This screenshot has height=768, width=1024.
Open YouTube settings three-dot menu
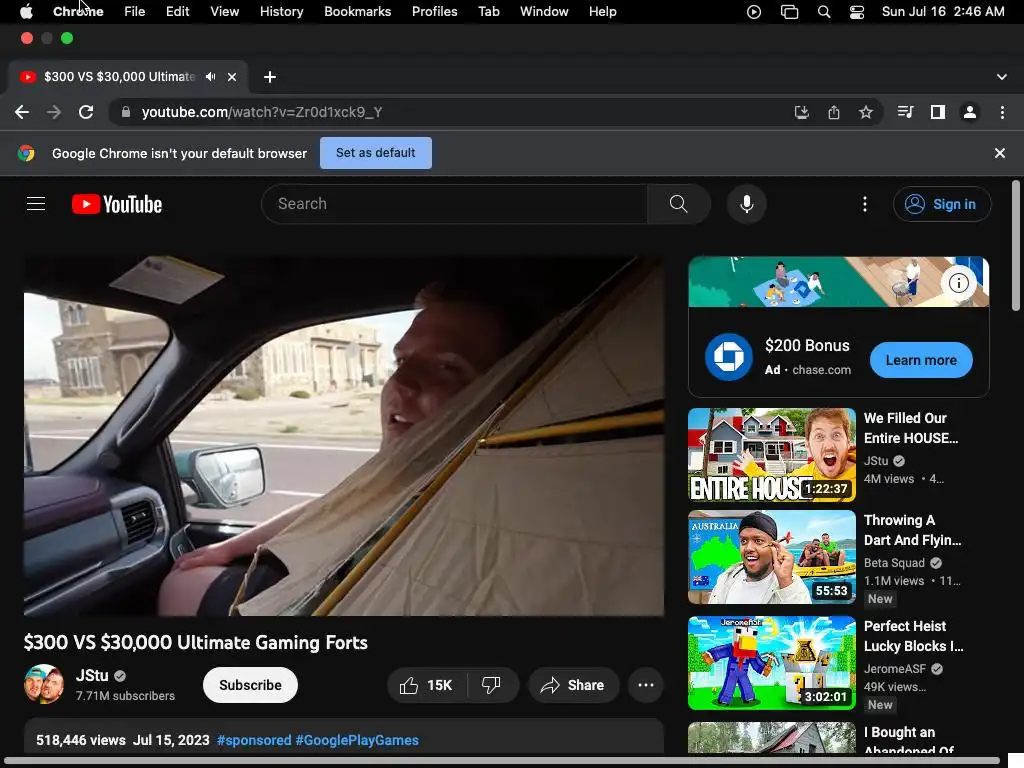pyautogui.click(x=865, y=204)
